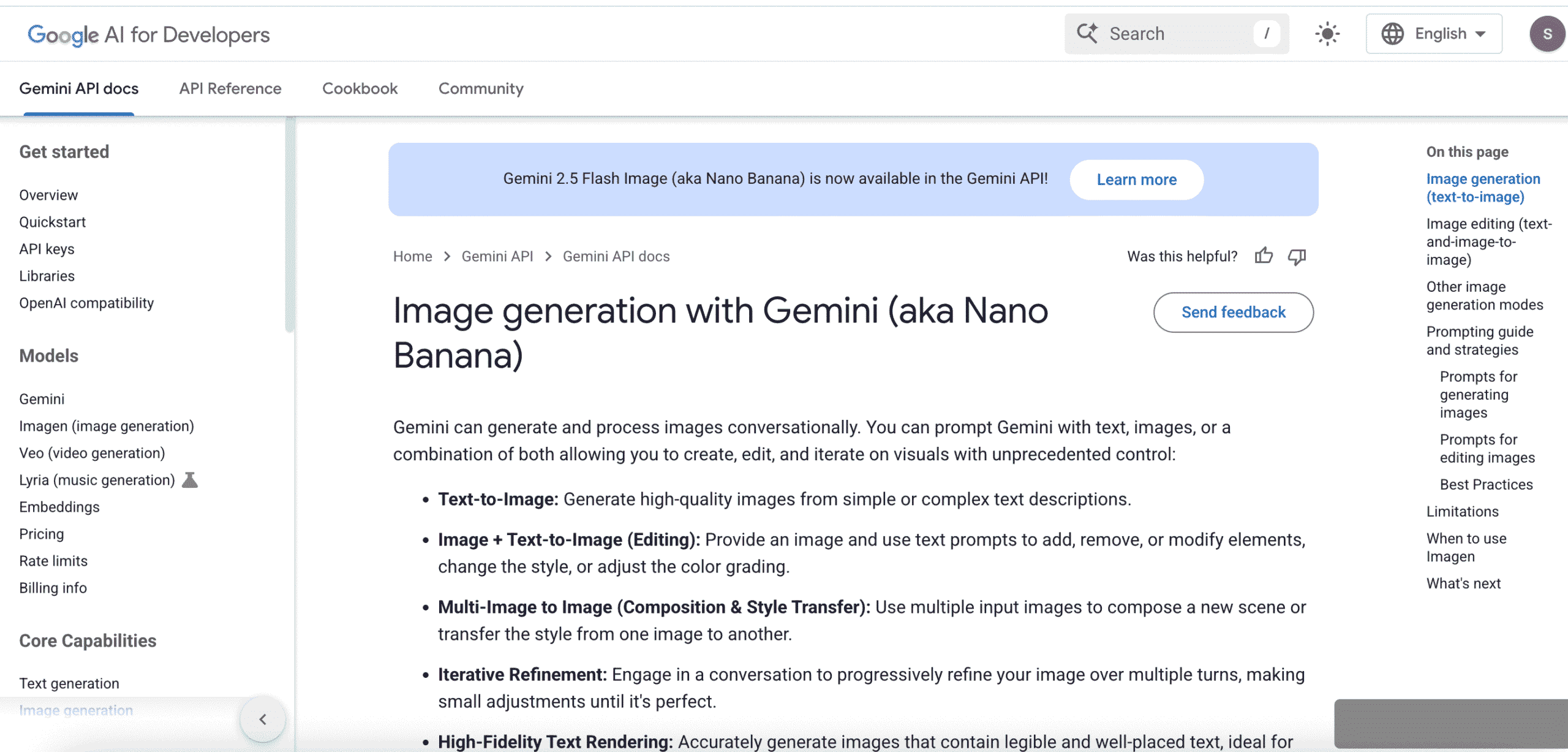
Task: Open Embeddings in the sidebar
Action: pyautogui.click(x=59, y=507)
